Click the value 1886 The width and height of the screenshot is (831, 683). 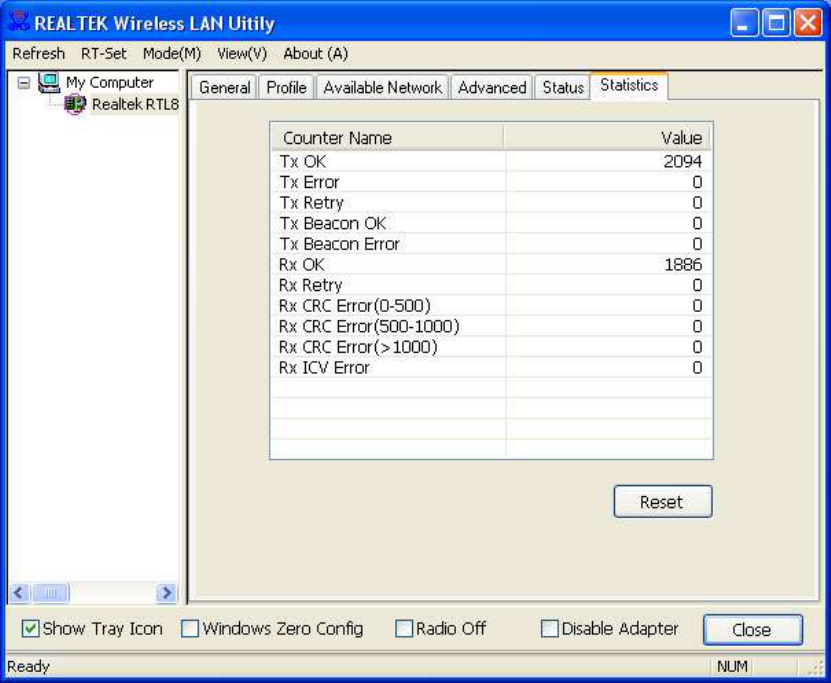(683, 264)
